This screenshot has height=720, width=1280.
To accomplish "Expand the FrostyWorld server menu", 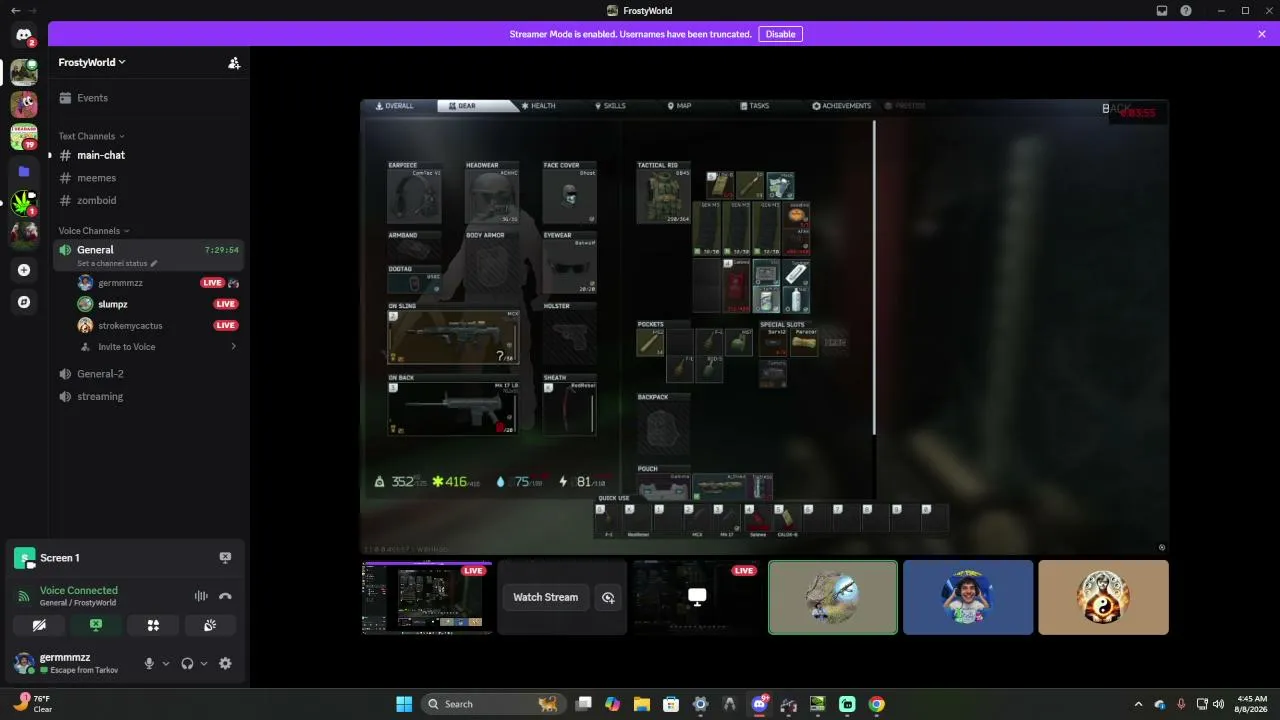I will pos(92,62).
